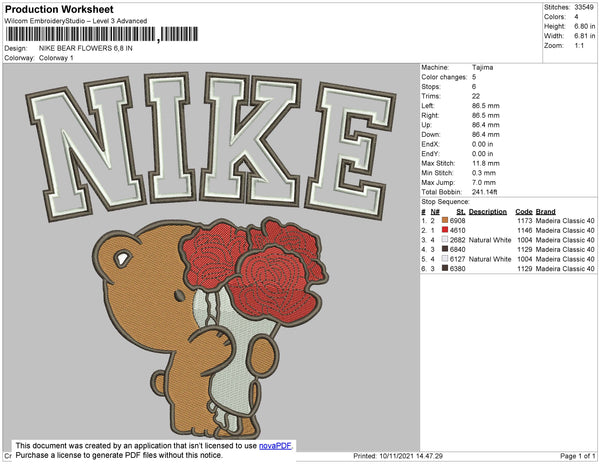Click the 'Colorway 1' value
The width and height of the screenshot is (600, 464).
56,58
